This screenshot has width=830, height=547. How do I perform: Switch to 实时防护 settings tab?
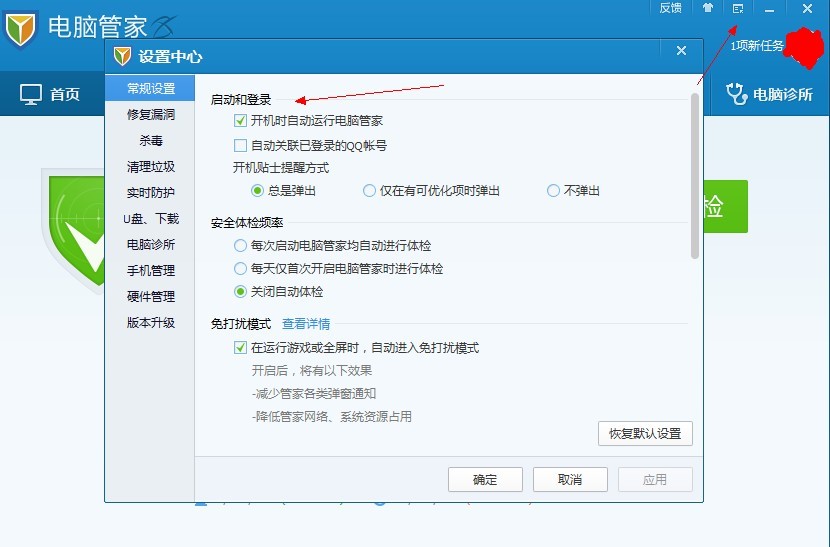[x=150, y=193]
